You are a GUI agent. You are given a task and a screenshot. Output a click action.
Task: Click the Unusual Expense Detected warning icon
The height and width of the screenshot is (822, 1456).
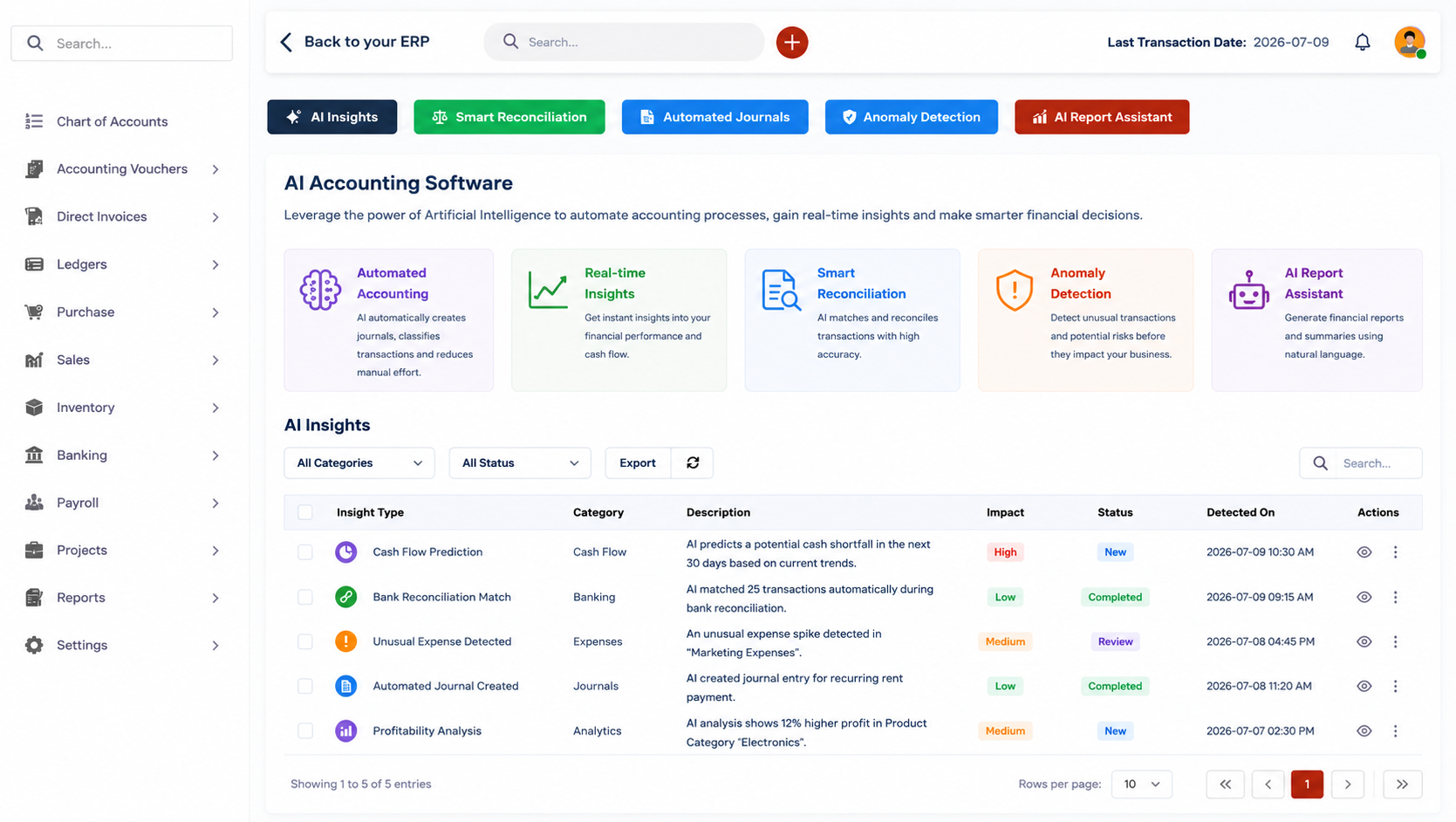pos(345,641)
